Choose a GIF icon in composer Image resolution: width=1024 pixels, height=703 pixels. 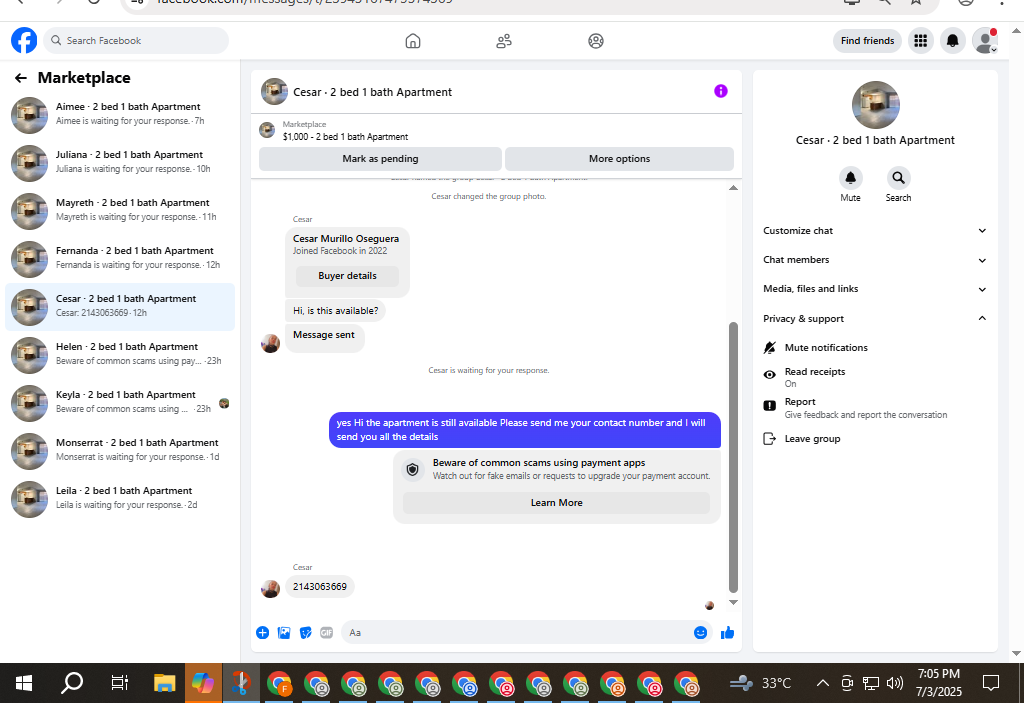pyautogui.click(x=327, y=632)
